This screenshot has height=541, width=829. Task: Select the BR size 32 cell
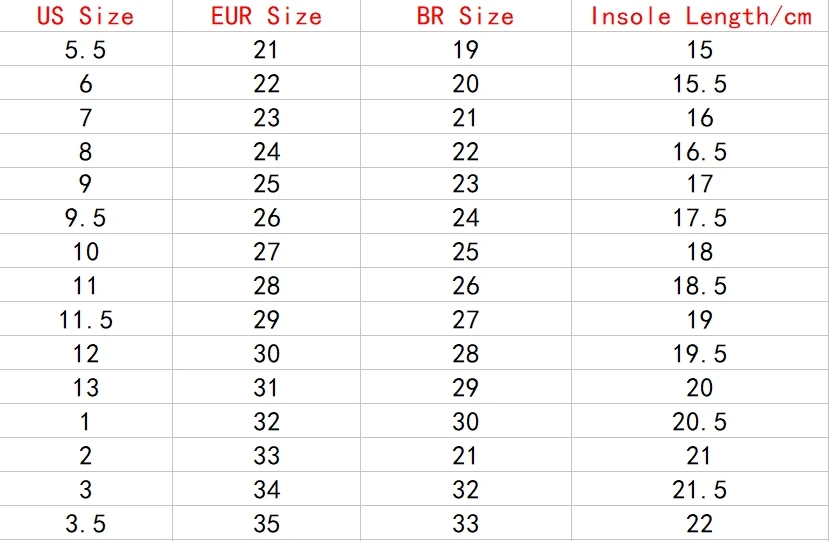tap(466, 489)
